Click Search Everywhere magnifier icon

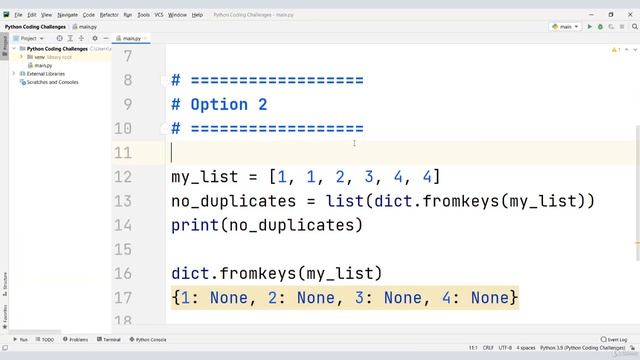635,27
